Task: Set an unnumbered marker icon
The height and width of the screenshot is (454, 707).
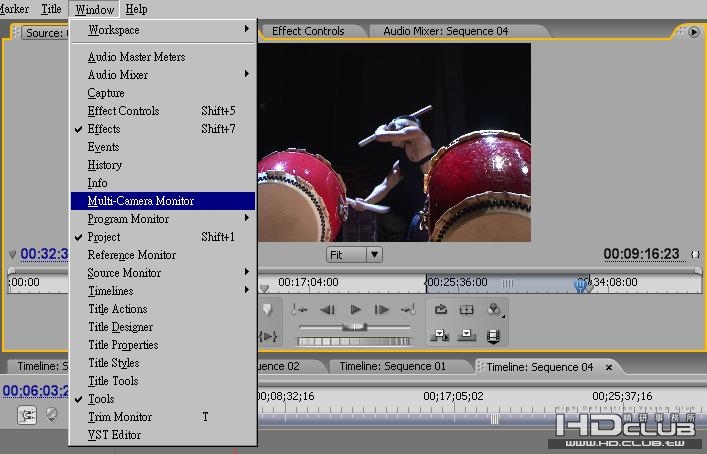Action: 267,310
